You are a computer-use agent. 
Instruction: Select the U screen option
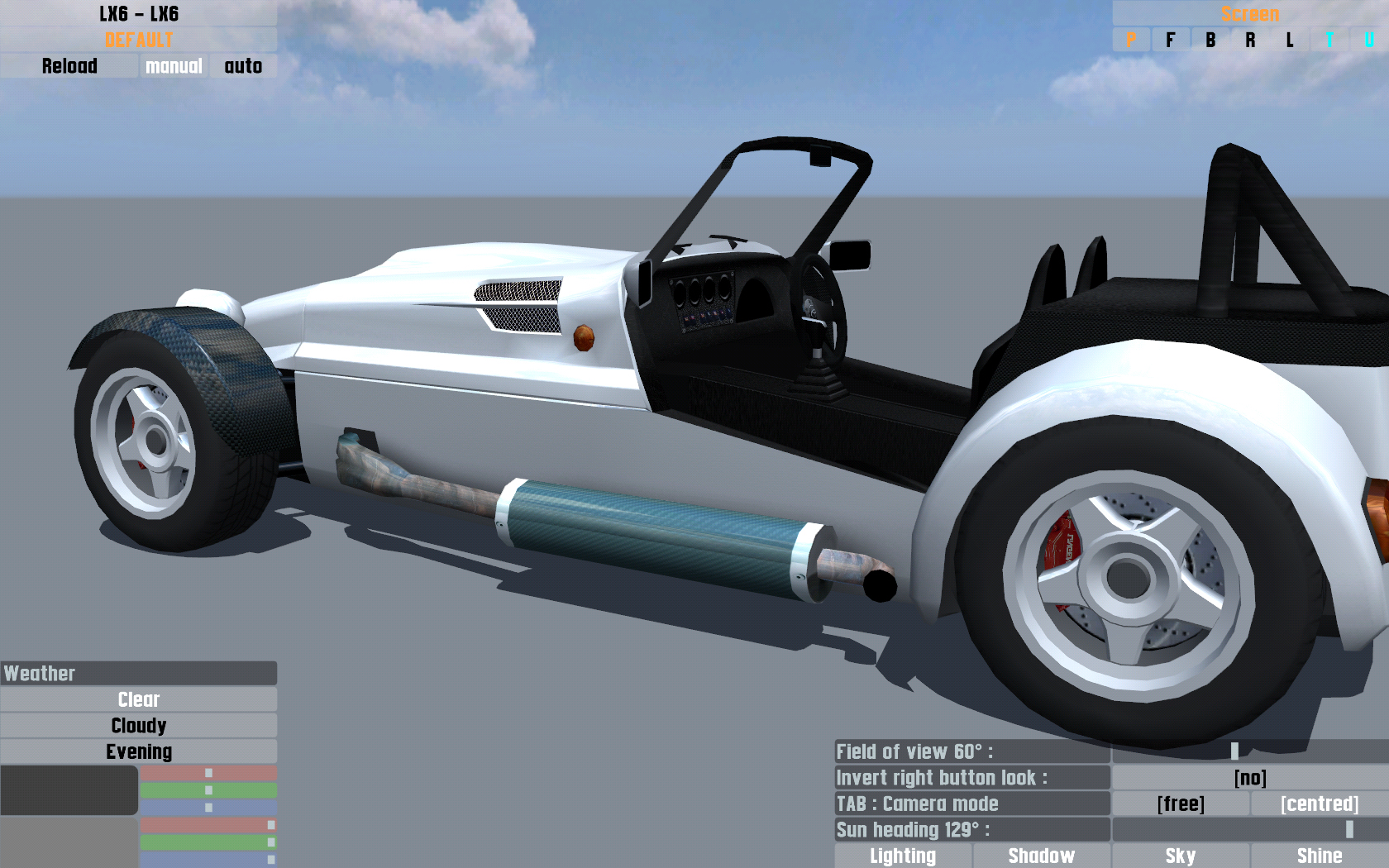pyautogui.click(x=1369, y=40)
